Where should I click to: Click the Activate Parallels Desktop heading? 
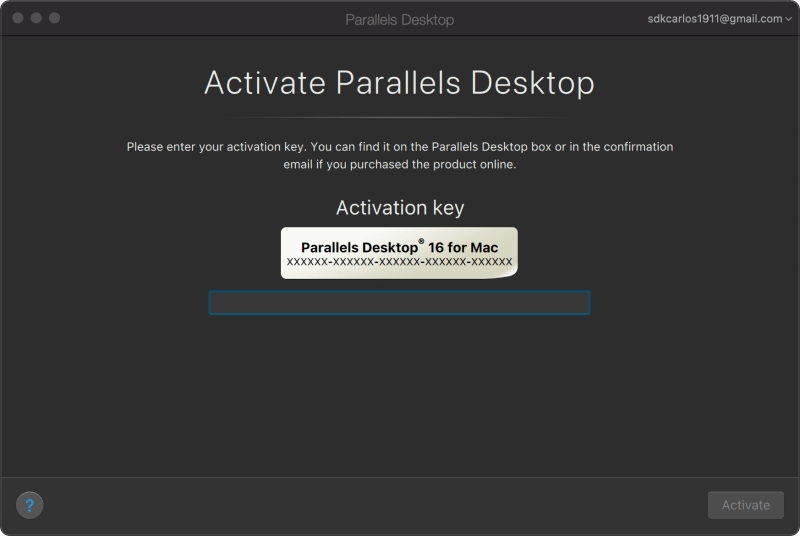(399, 83)
